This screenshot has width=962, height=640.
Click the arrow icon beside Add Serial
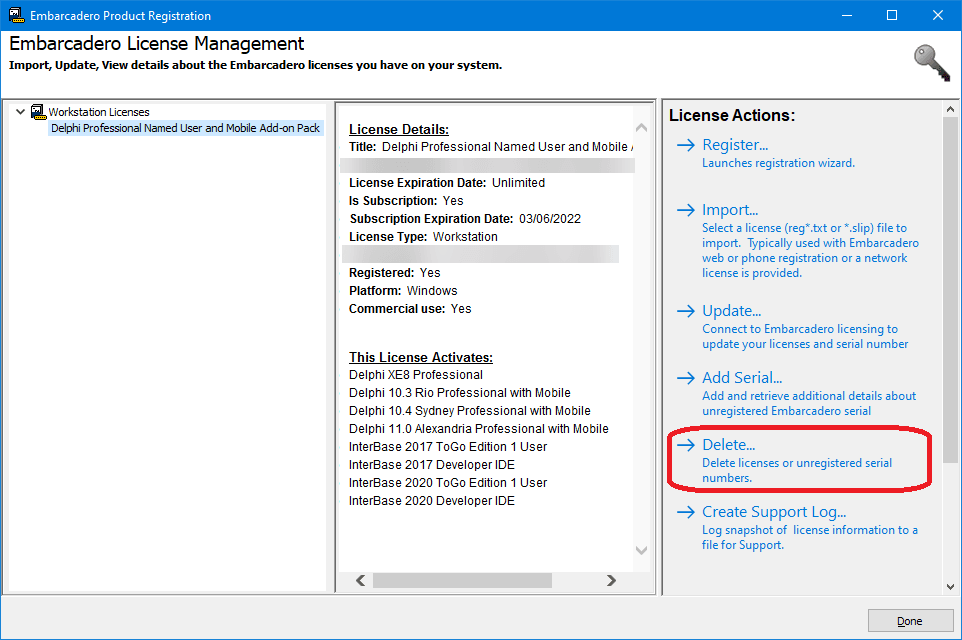tap(685, 378)
